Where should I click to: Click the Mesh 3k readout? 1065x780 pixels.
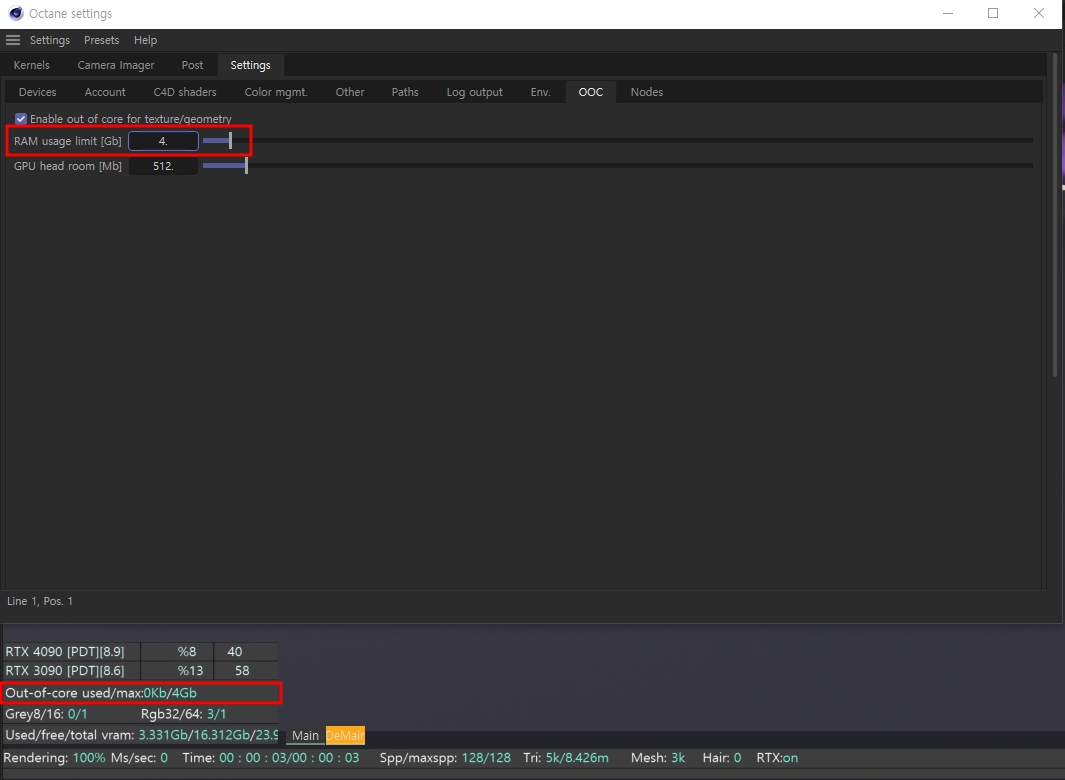658,758
